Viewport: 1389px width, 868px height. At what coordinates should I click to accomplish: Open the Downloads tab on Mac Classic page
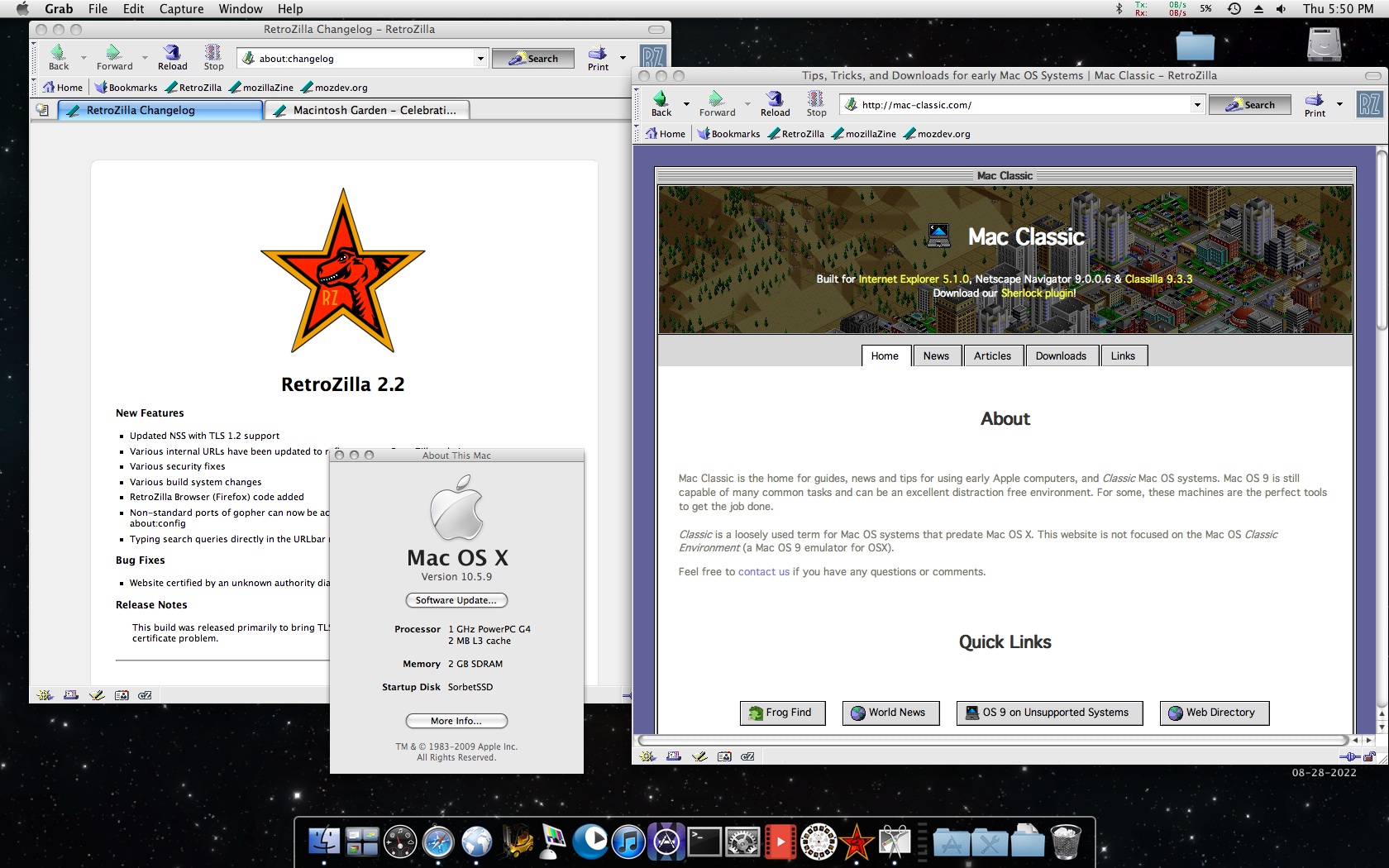point(1061,355)
